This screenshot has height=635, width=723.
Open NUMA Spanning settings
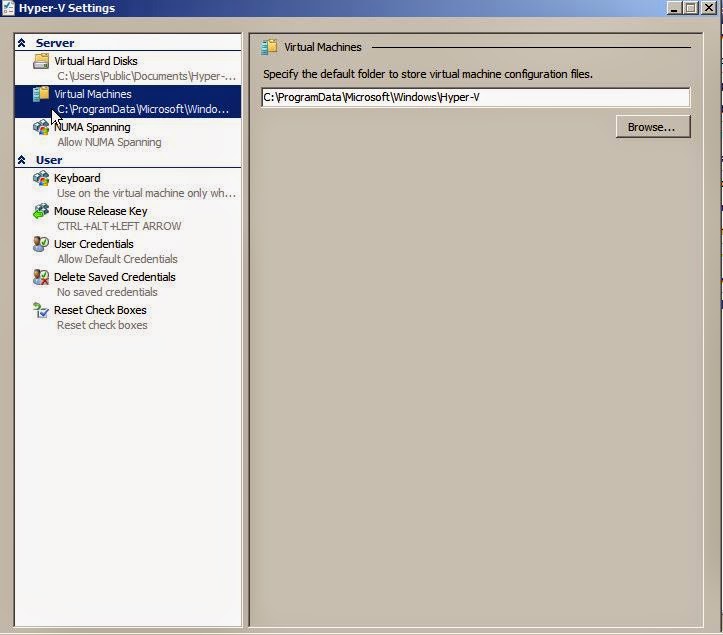click(128, 134)
